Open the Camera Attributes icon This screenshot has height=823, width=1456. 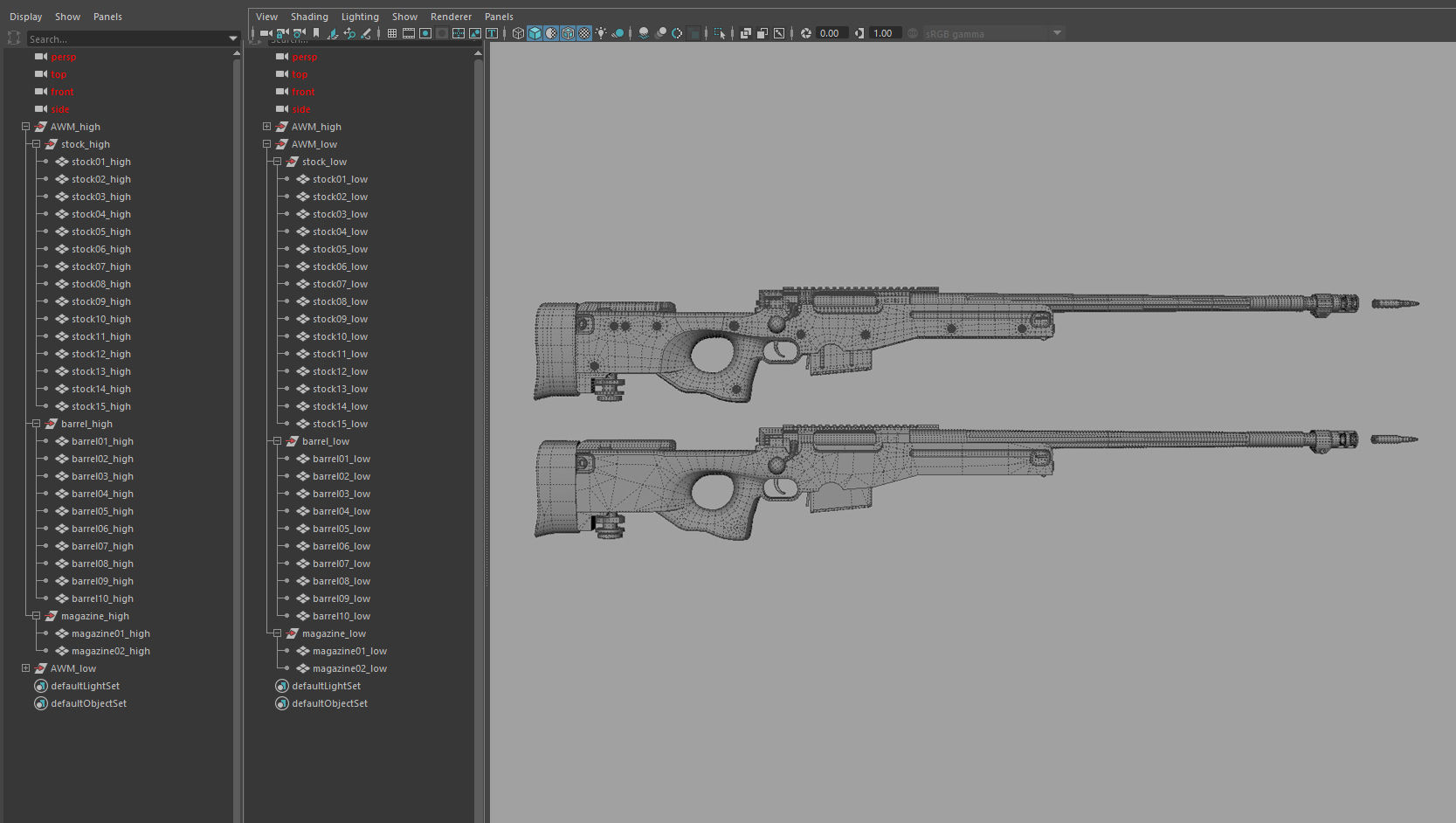[299, 33]
